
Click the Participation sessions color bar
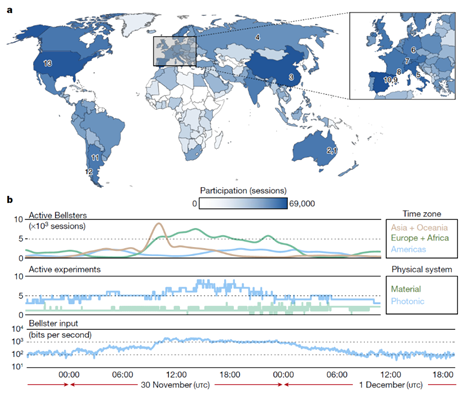[x=243, y=203]
